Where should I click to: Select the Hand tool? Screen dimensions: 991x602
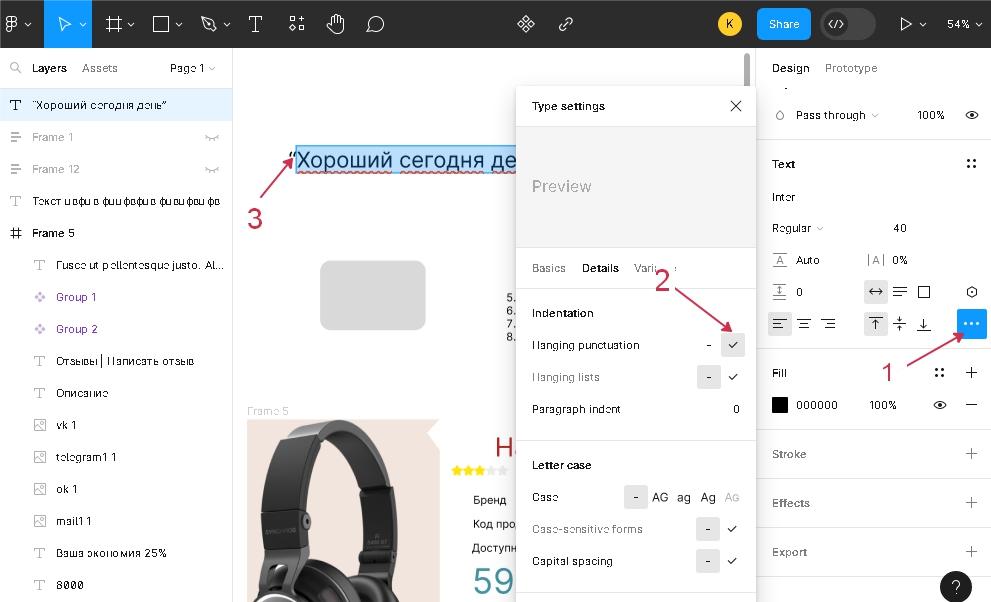click(335, 24)
